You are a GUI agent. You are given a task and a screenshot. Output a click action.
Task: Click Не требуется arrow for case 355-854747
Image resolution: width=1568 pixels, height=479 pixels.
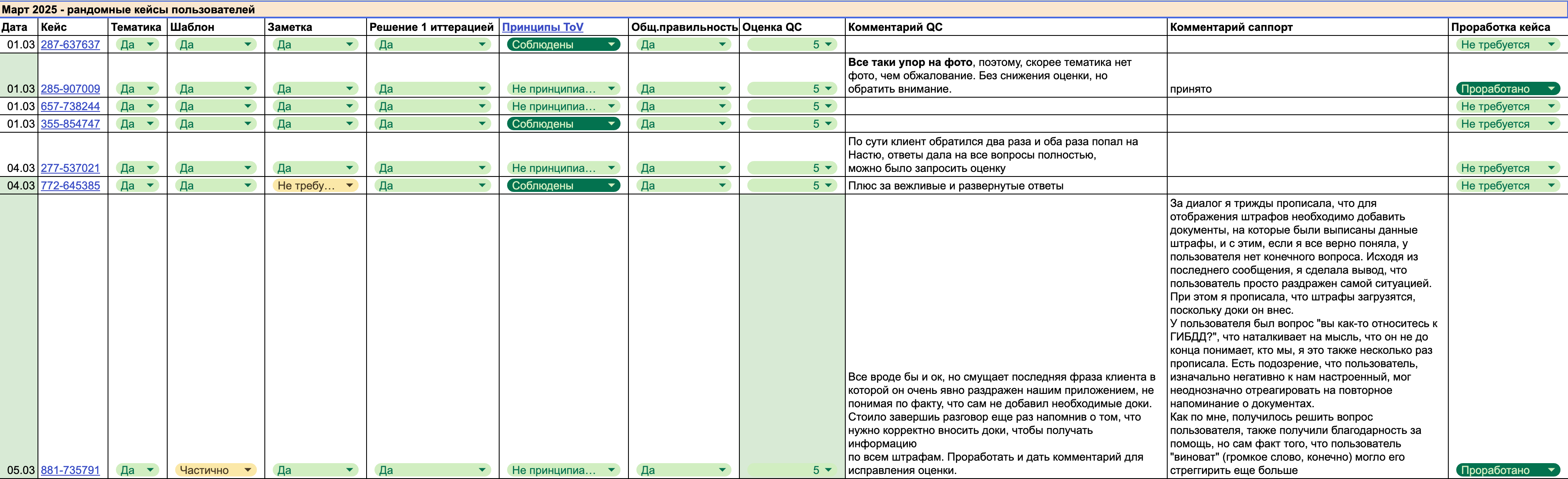tap(1551, 124)
